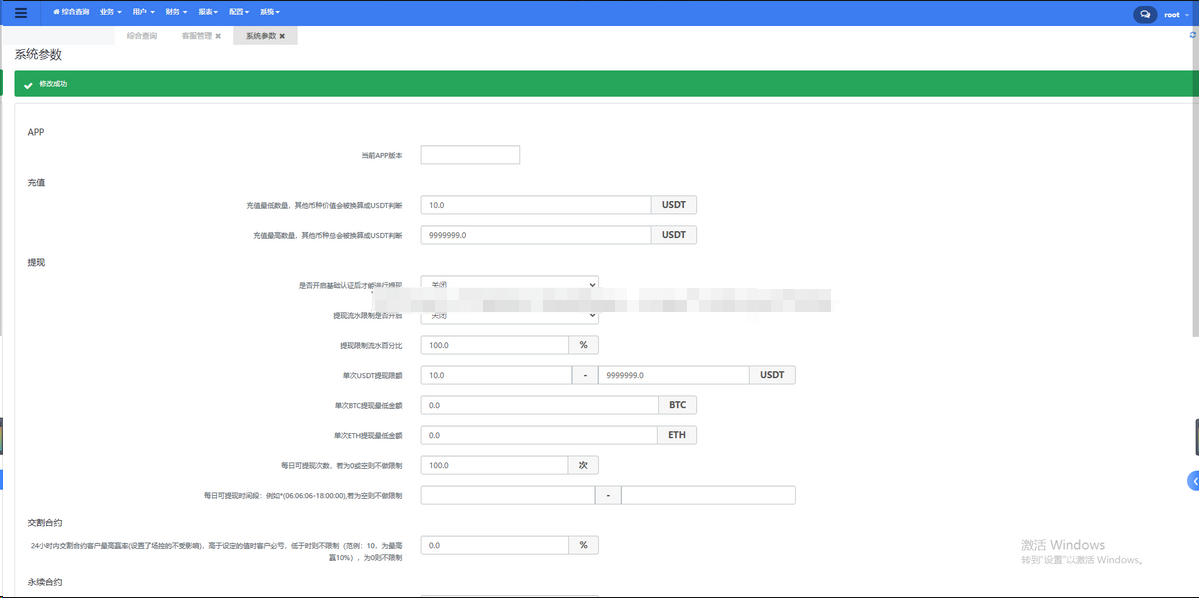The height and width of the screenshot is (598, 1199).
Task: Expand the 业务 menu
Action: click(110, 13)
